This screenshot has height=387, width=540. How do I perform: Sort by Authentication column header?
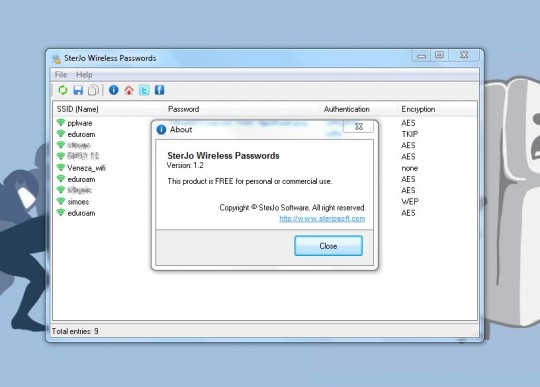(359, 109)
